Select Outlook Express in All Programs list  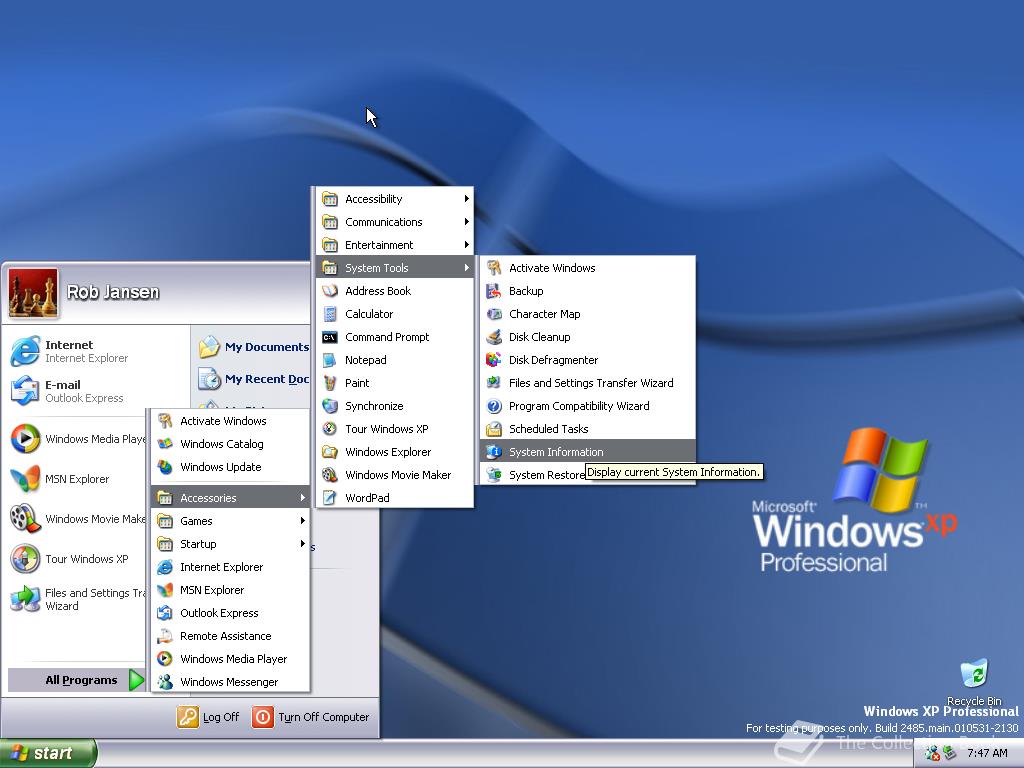(x=230, y=613)
